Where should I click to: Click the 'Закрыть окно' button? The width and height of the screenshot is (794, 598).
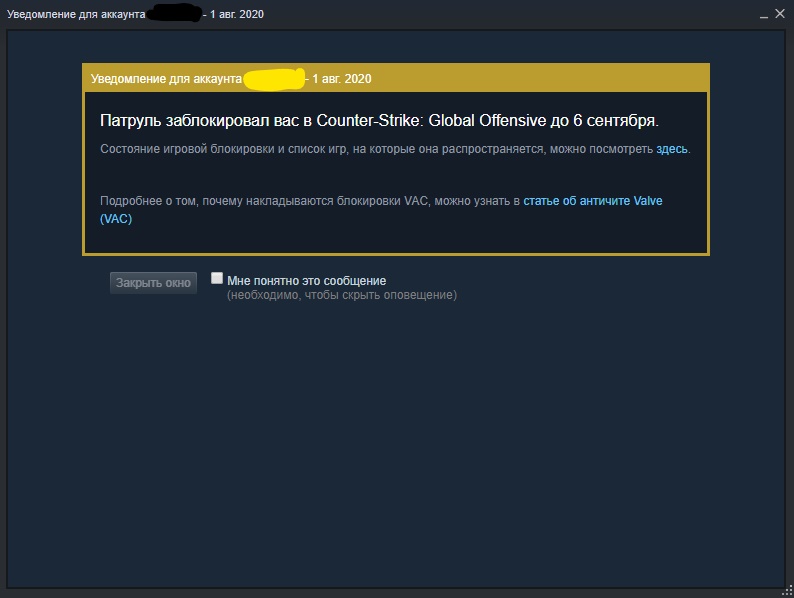click(153, 283)
